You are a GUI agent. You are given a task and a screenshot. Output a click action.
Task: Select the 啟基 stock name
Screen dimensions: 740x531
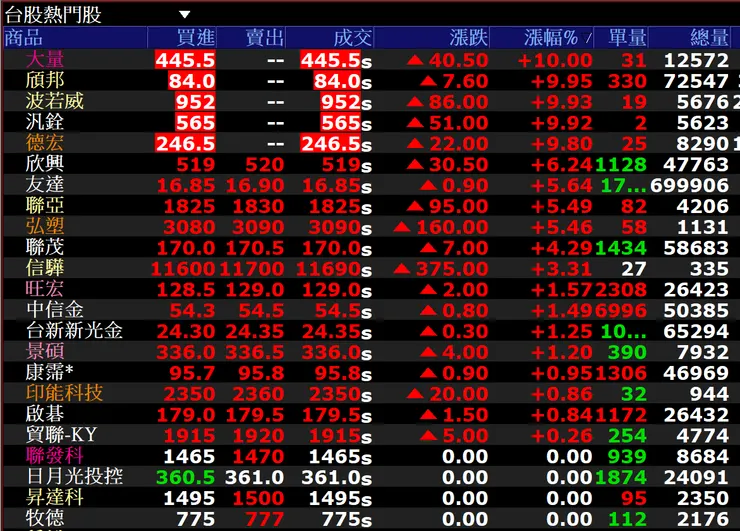45,414
